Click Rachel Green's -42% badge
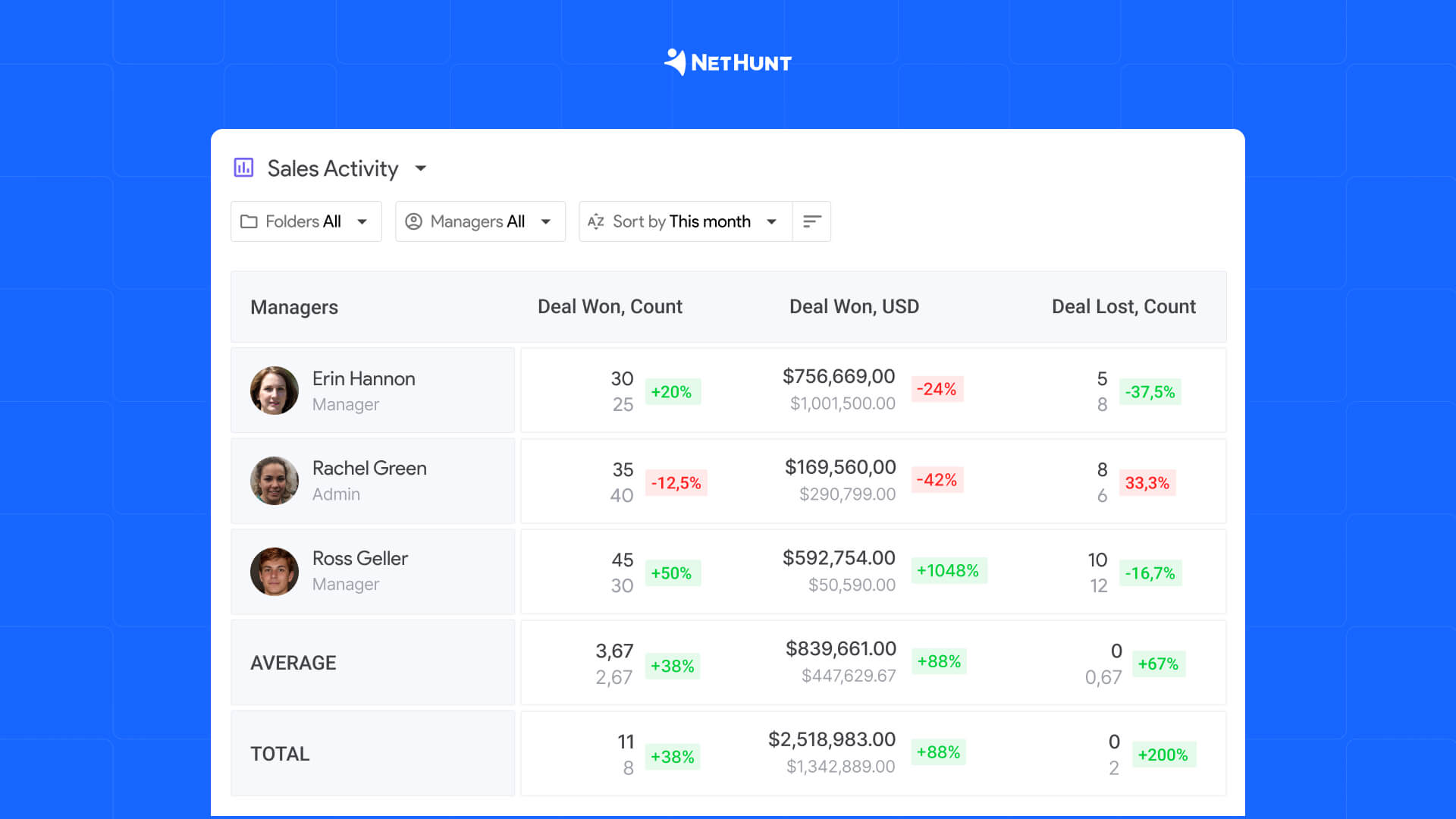The image size is (1456, 819). (x=937, y=480)
